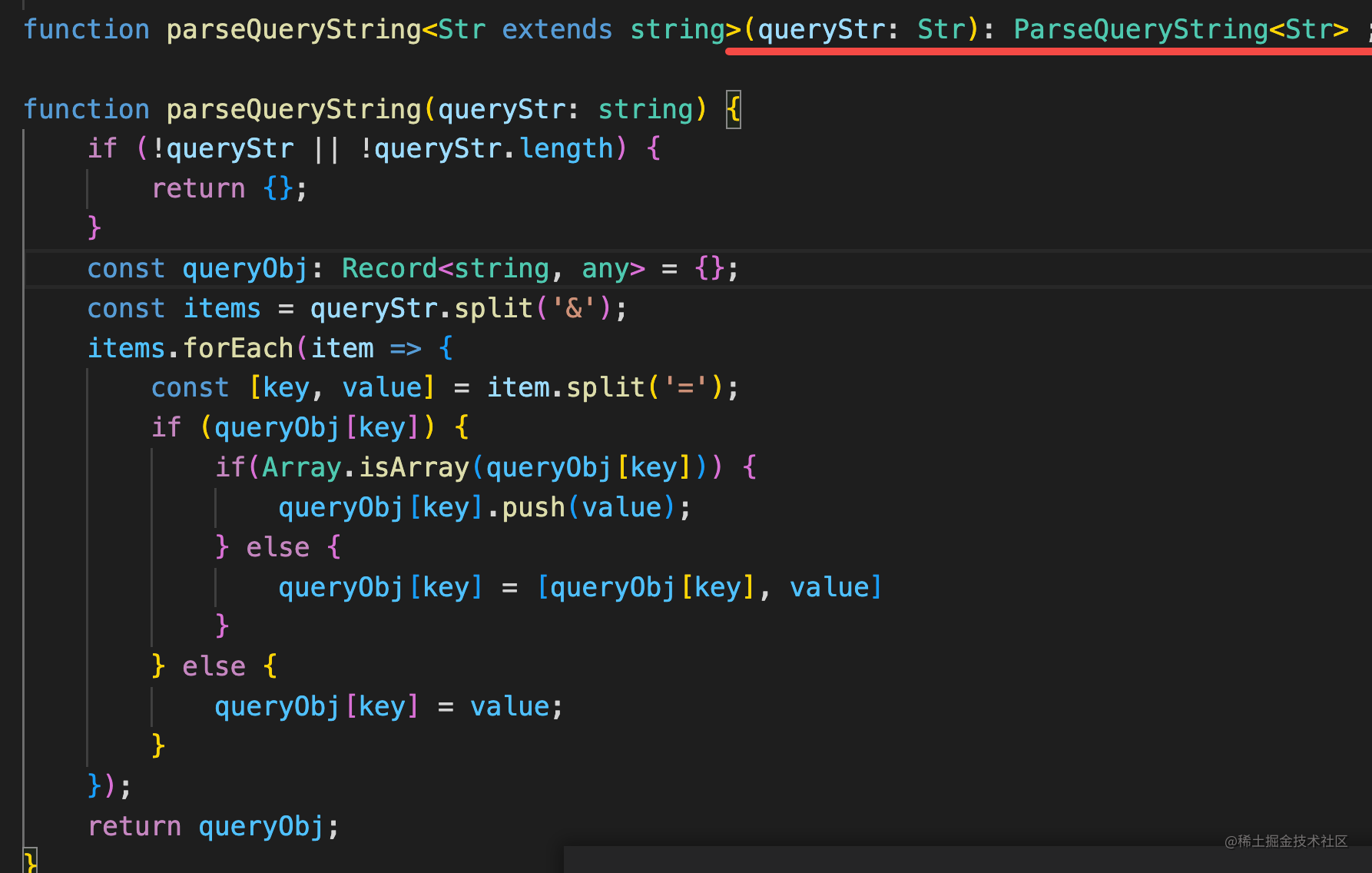
Task: Click the ParseQueryString<Str> return type annotation
Action: [x=1180, y=29]
